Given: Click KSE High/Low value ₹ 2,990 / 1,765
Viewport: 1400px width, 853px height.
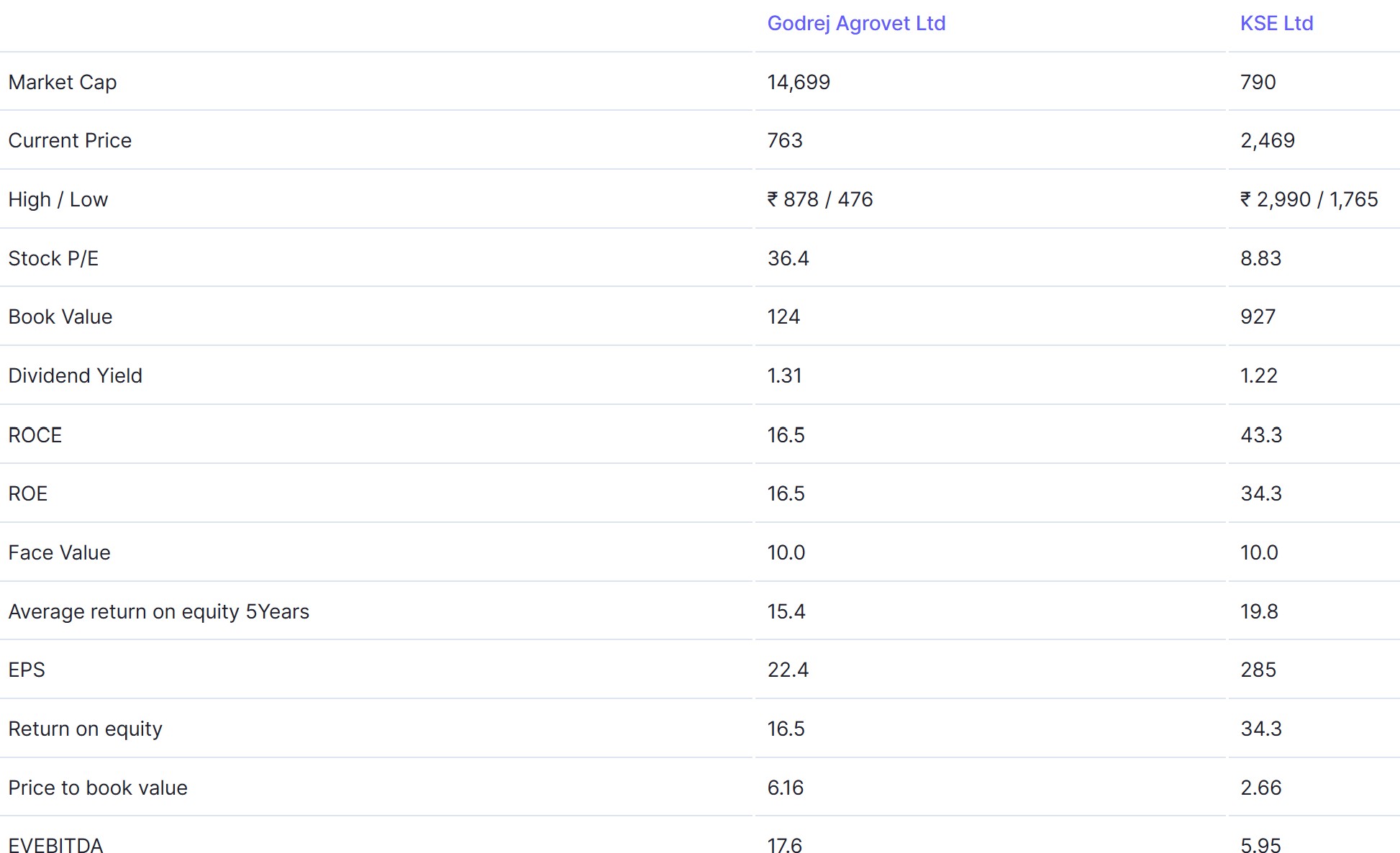Looking at the screenshot, I should 1309,200.
